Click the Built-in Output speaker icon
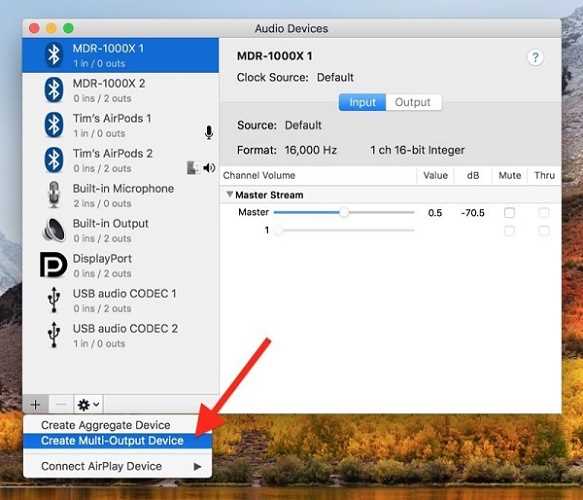 coord(54,230)
